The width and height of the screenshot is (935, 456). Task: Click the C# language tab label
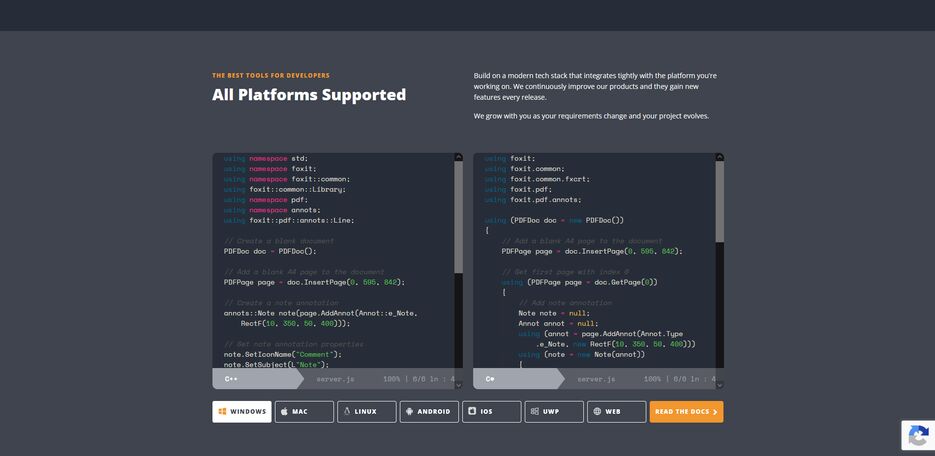[x=491, y=379]
